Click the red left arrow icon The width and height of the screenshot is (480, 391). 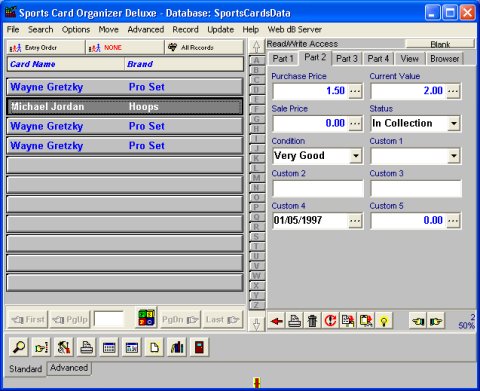point(277,321)
